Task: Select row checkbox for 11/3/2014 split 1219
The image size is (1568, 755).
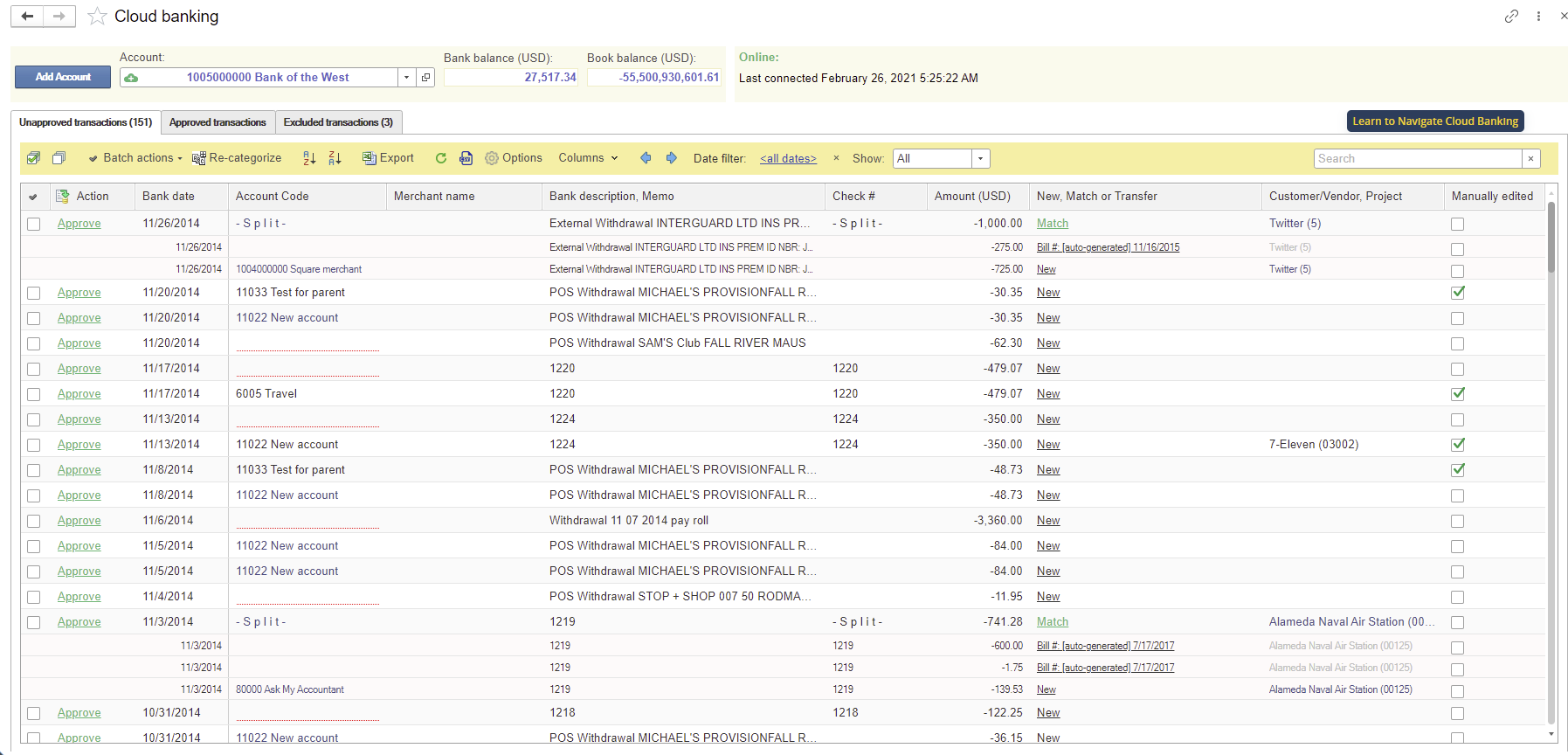Action: [x=33, y=622]
